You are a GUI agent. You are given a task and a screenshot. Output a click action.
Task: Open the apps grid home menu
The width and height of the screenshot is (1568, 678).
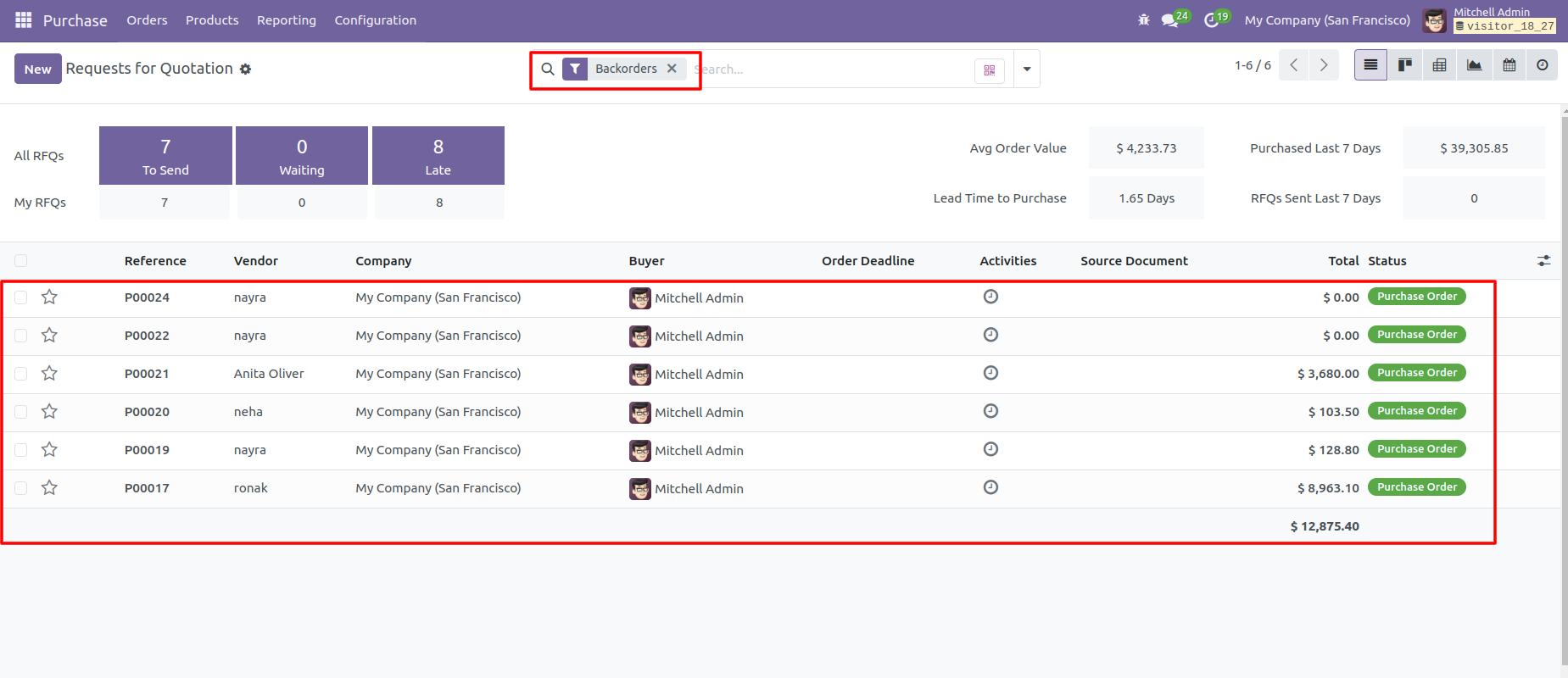point(24,19)
